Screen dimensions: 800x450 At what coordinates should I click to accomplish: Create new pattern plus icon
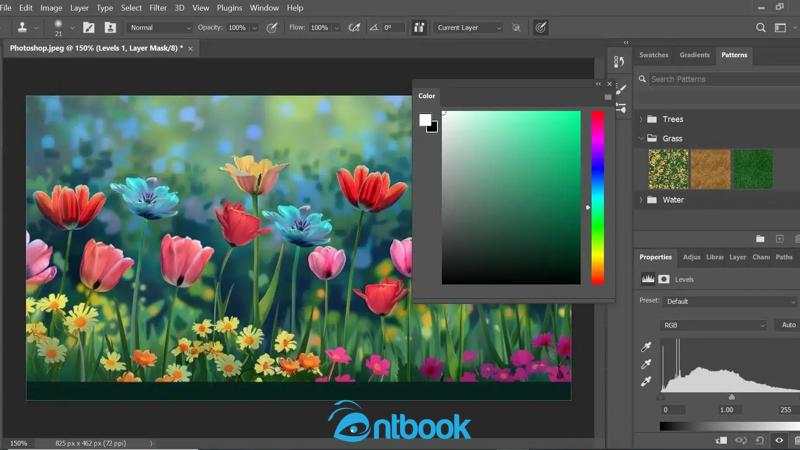780,239
